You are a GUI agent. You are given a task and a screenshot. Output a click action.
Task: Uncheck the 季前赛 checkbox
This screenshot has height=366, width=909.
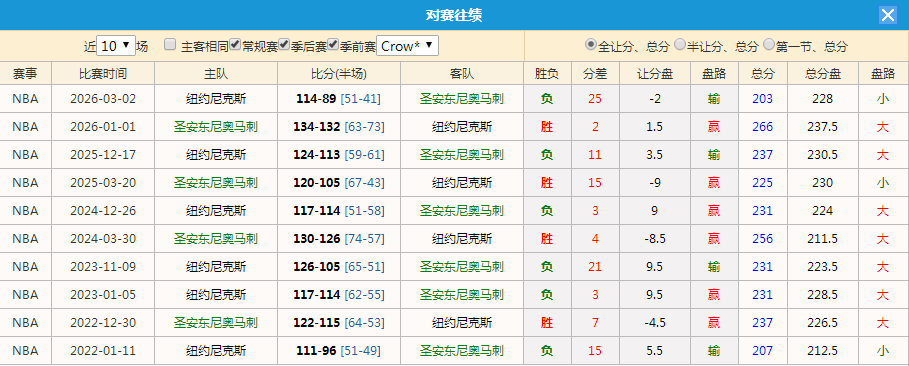tap(333, 45)
